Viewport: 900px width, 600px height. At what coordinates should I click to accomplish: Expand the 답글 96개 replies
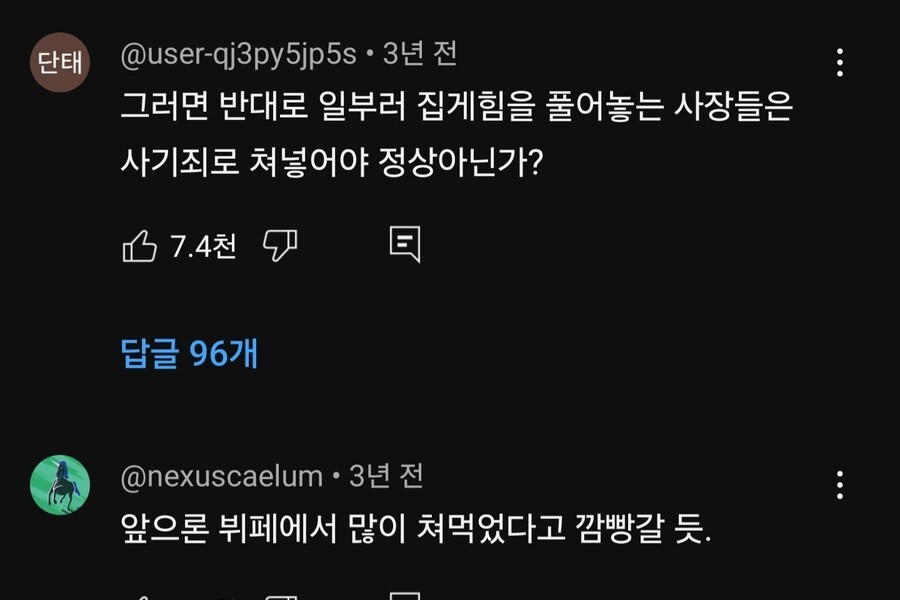pos(190,352)
